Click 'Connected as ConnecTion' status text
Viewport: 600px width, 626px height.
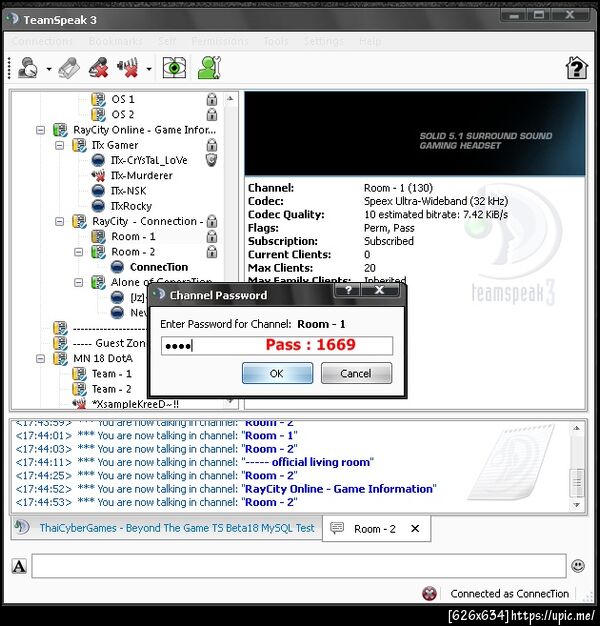click(509, 594)
